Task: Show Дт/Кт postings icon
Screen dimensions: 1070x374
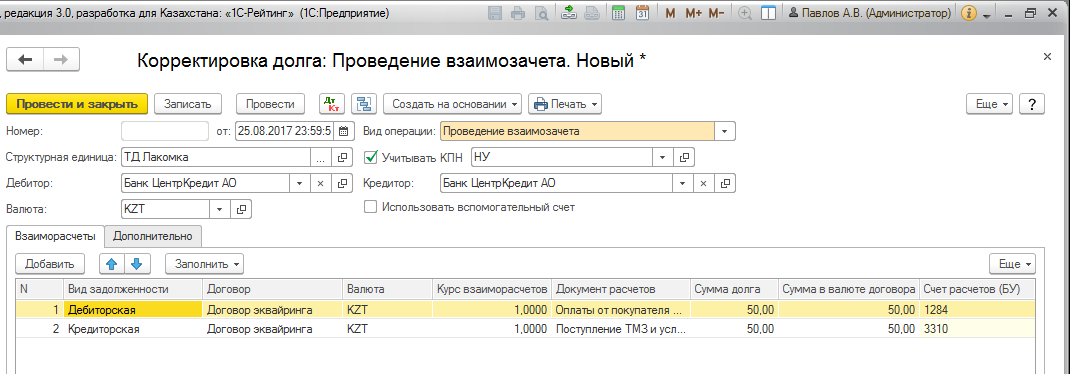Action: pyautogui.click(x=333, y=104)
